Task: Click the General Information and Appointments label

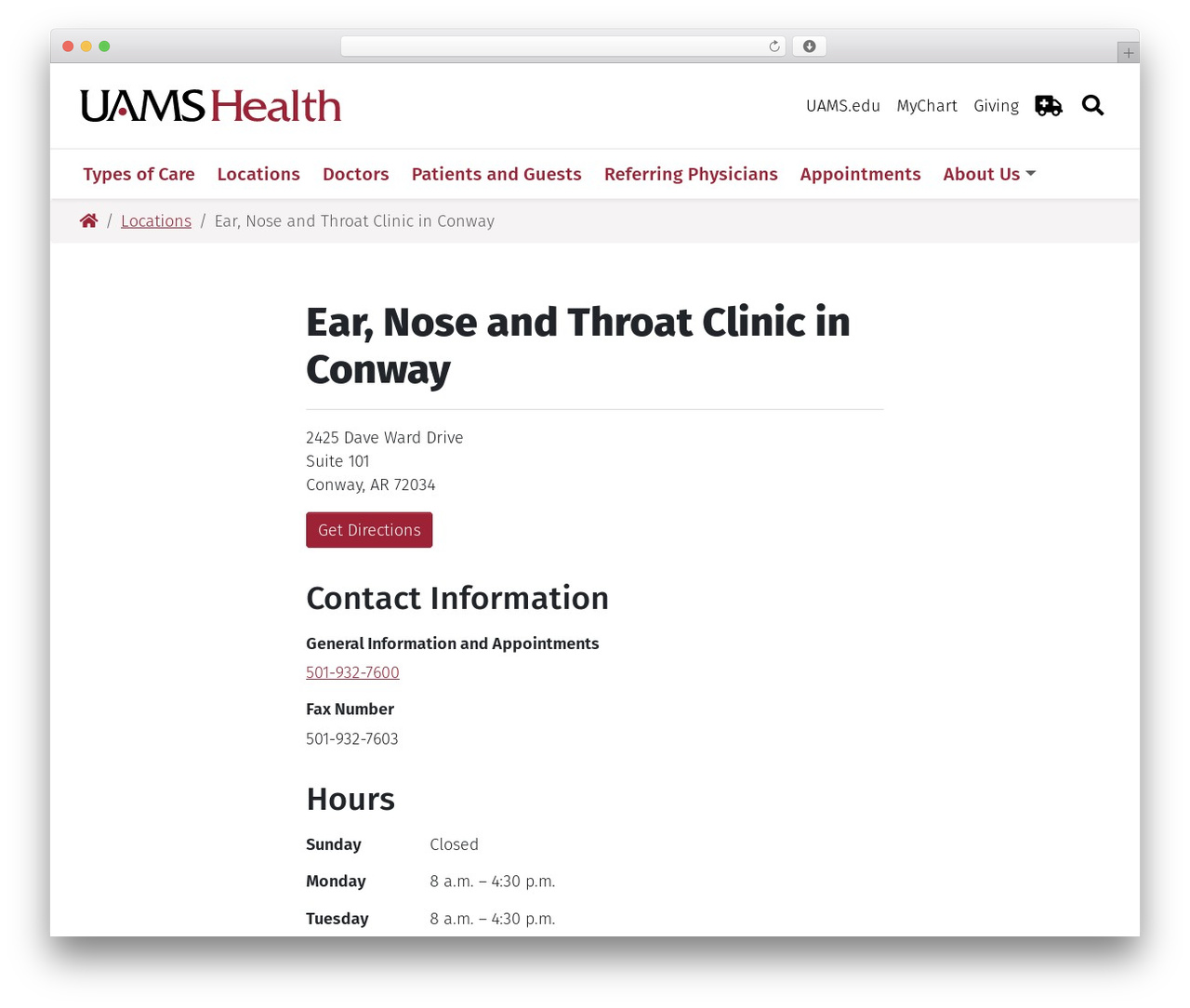Action: [x=453, y=643]
